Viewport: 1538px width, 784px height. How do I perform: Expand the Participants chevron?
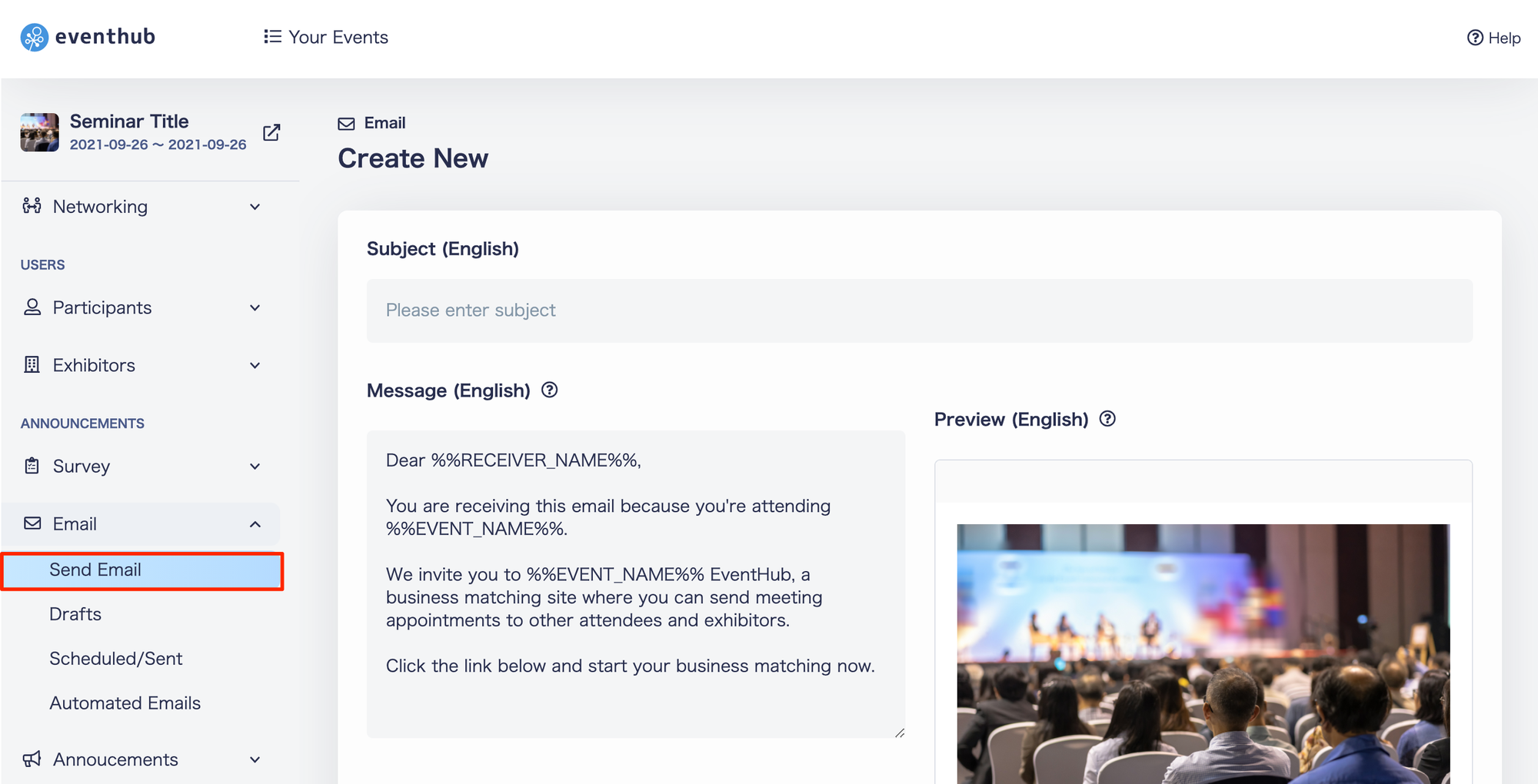click(255, 307)
